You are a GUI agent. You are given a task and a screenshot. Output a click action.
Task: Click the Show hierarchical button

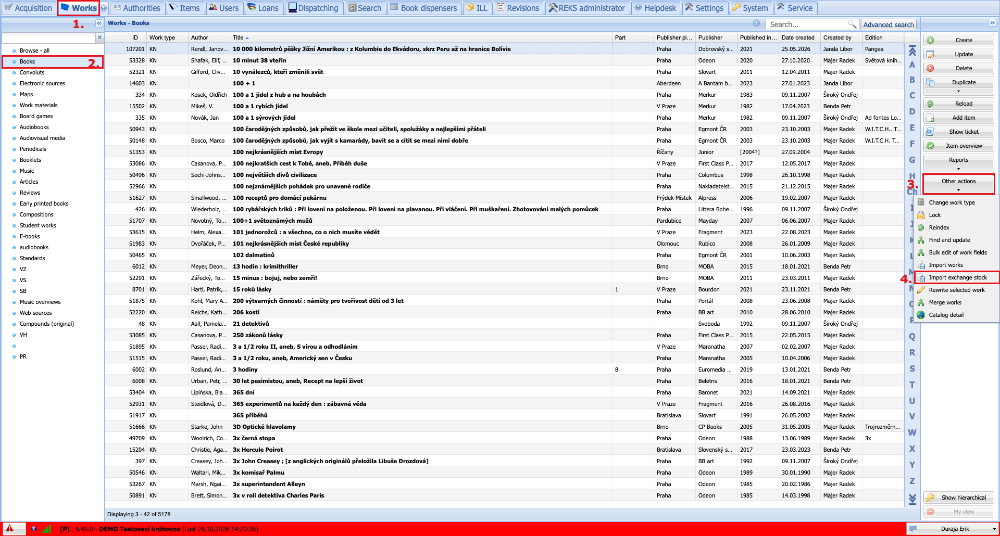click(959, 498)
